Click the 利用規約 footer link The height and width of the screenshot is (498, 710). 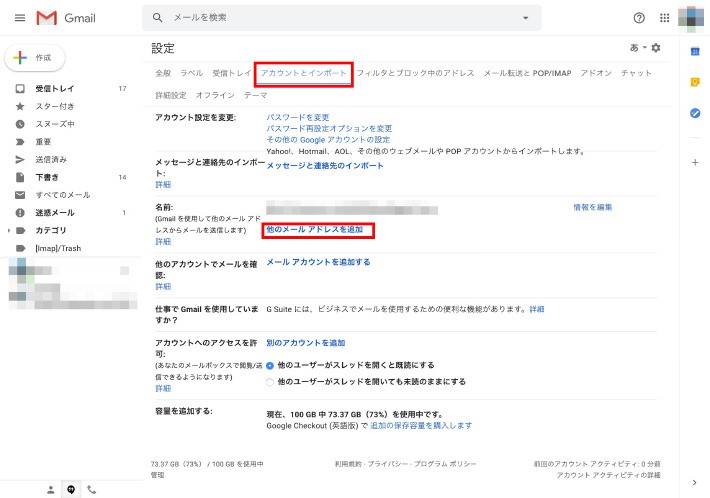[348, 464]
